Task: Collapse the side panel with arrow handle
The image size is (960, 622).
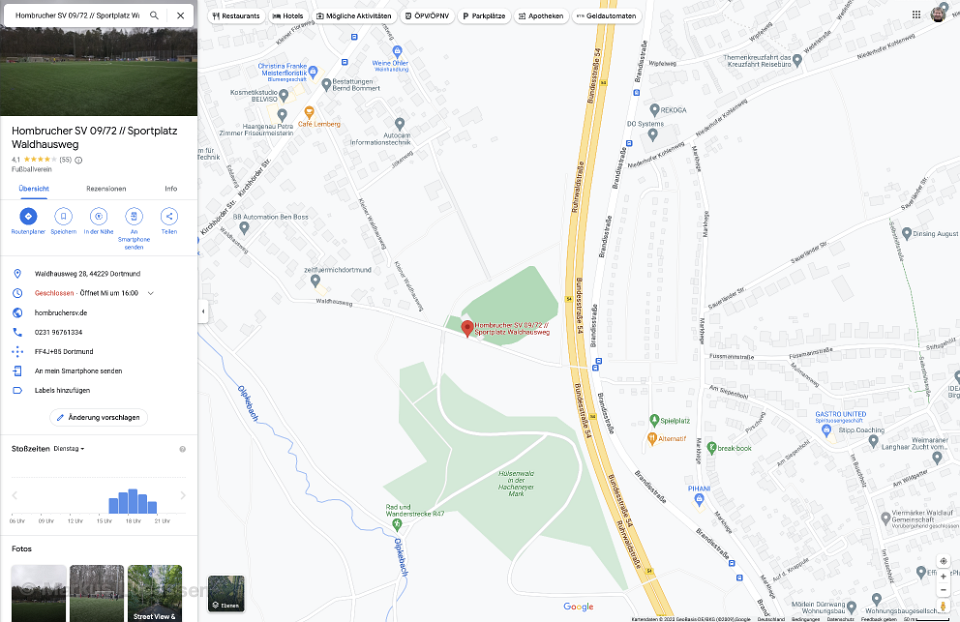Action: tap(203, 311)
